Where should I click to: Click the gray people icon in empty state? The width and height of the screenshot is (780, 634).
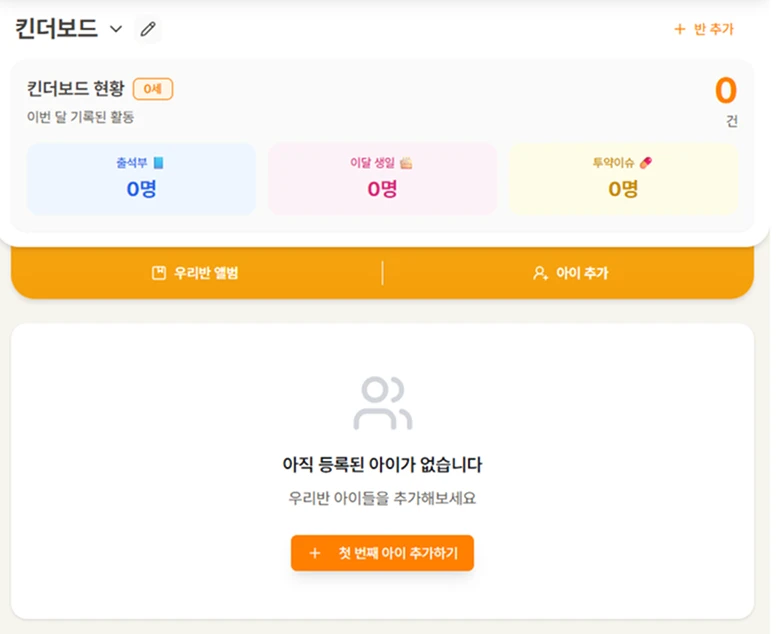click(x=382, y=403)
